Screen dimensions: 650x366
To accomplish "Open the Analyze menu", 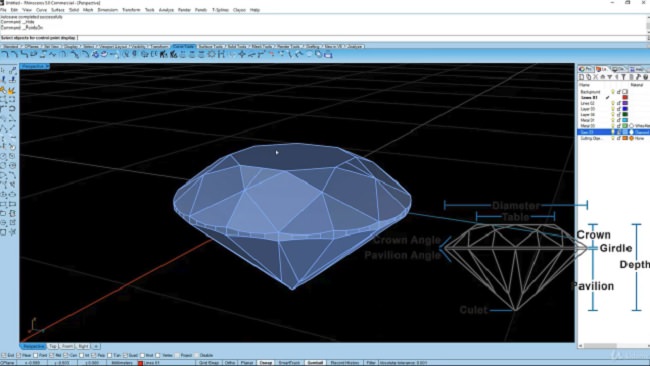I will [166, 10].
